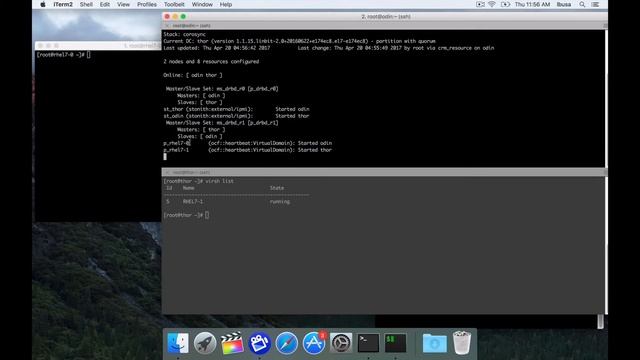Click the st_thor stonith resource row
640x360 pixels.
point(236,109)
